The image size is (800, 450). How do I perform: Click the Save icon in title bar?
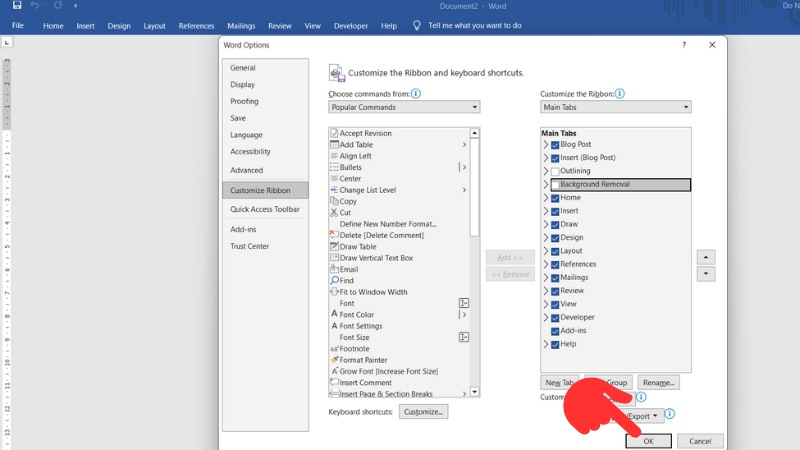17,6
